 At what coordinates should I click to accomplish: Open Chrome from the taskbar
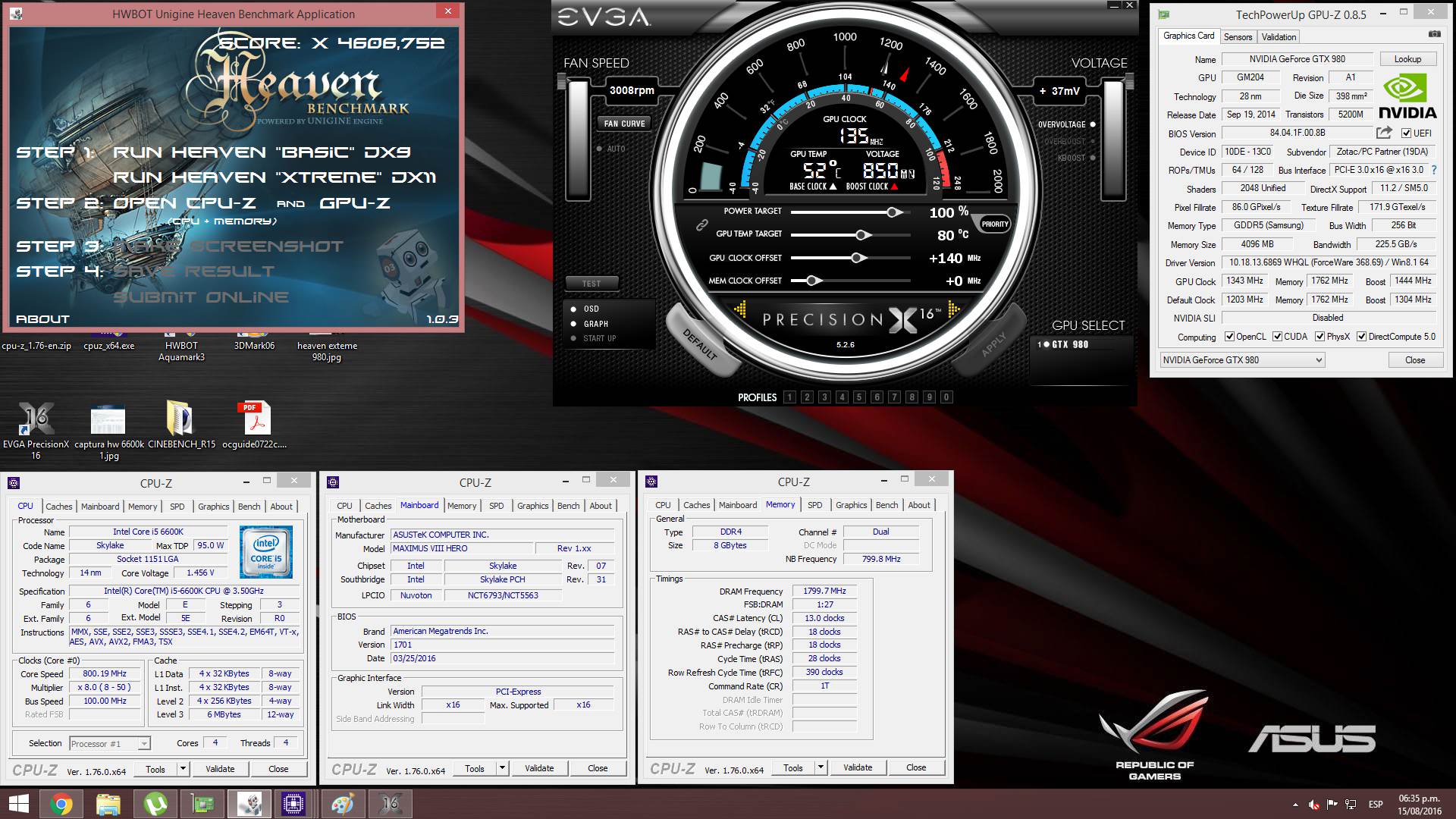(x=61, y=804)
